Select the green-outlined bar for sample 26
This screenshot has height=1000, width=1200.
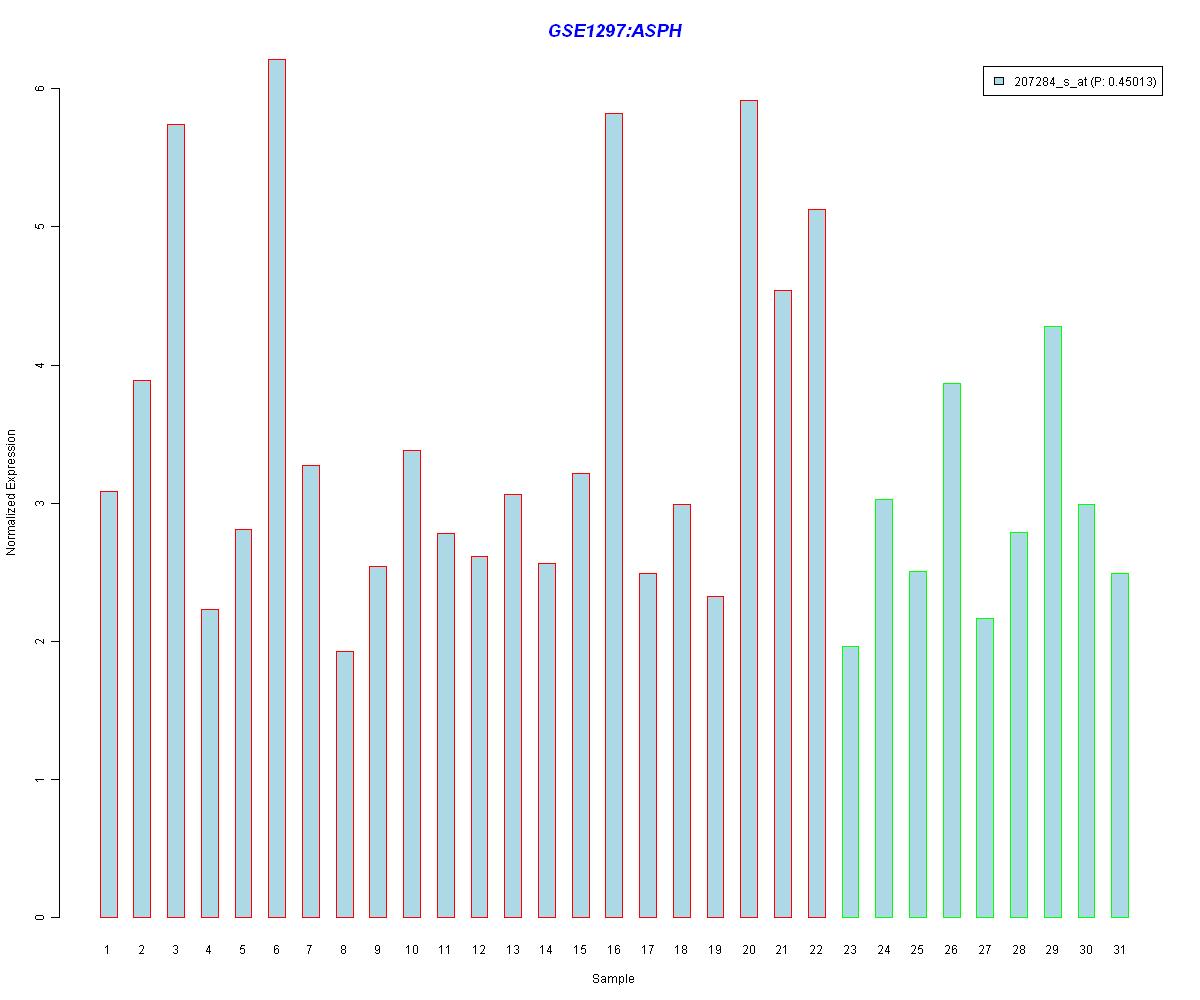coord(951,650)
